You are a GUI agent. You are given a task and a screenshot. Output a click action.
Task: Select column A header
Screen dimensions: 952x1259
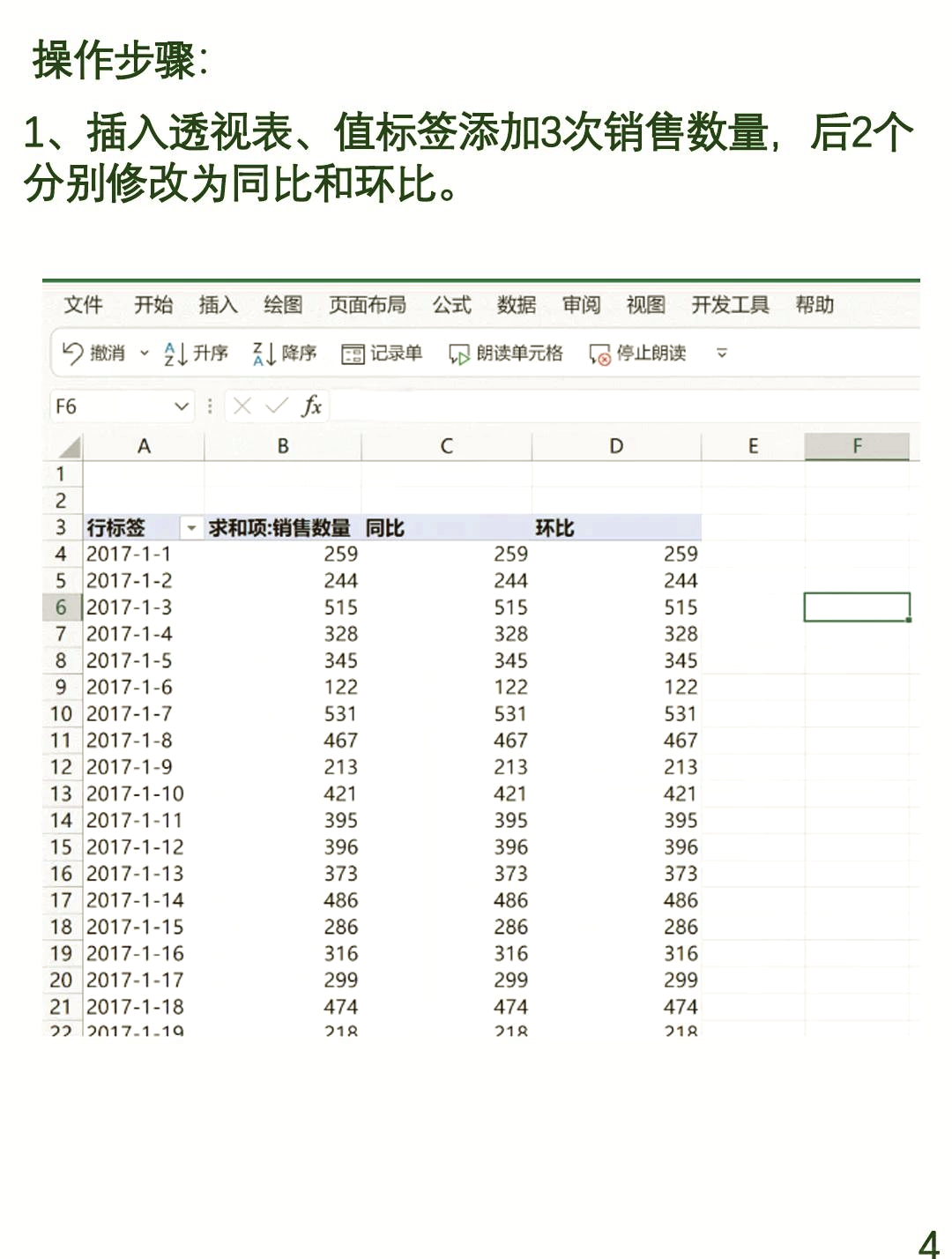pyautogui.click(x=144, y=446)
